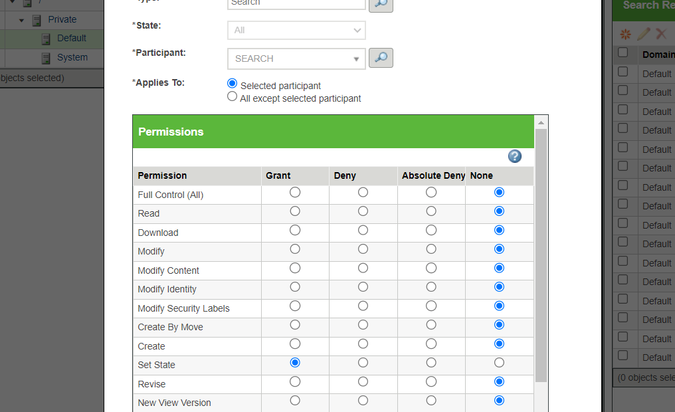The width and height of the screenshot is (675, 412).
Task: Open the Participant SEARCH dropdown
Action: click(296, 58)
